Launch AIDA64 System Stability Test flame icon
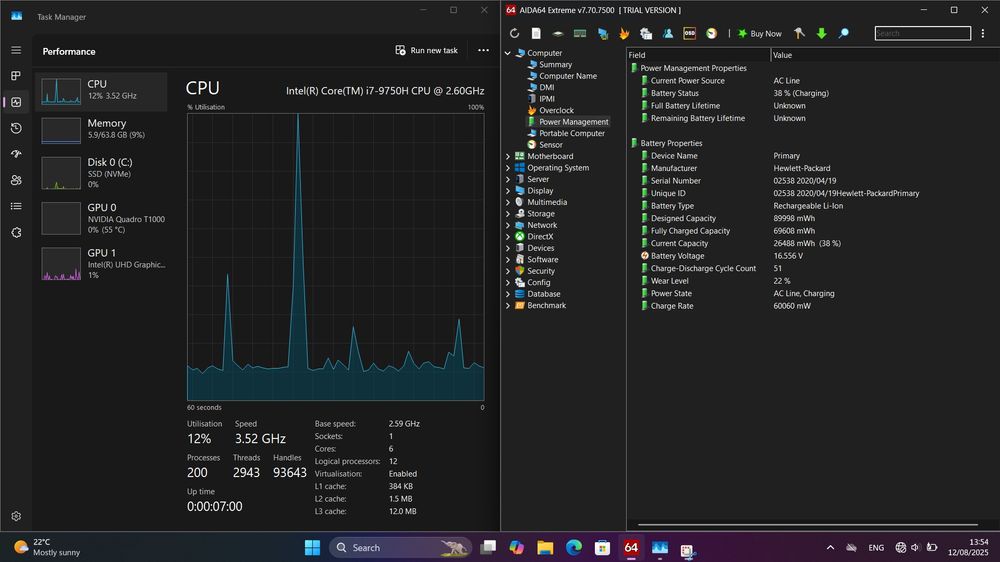1000x562 pixels. [x=624, y=33]
